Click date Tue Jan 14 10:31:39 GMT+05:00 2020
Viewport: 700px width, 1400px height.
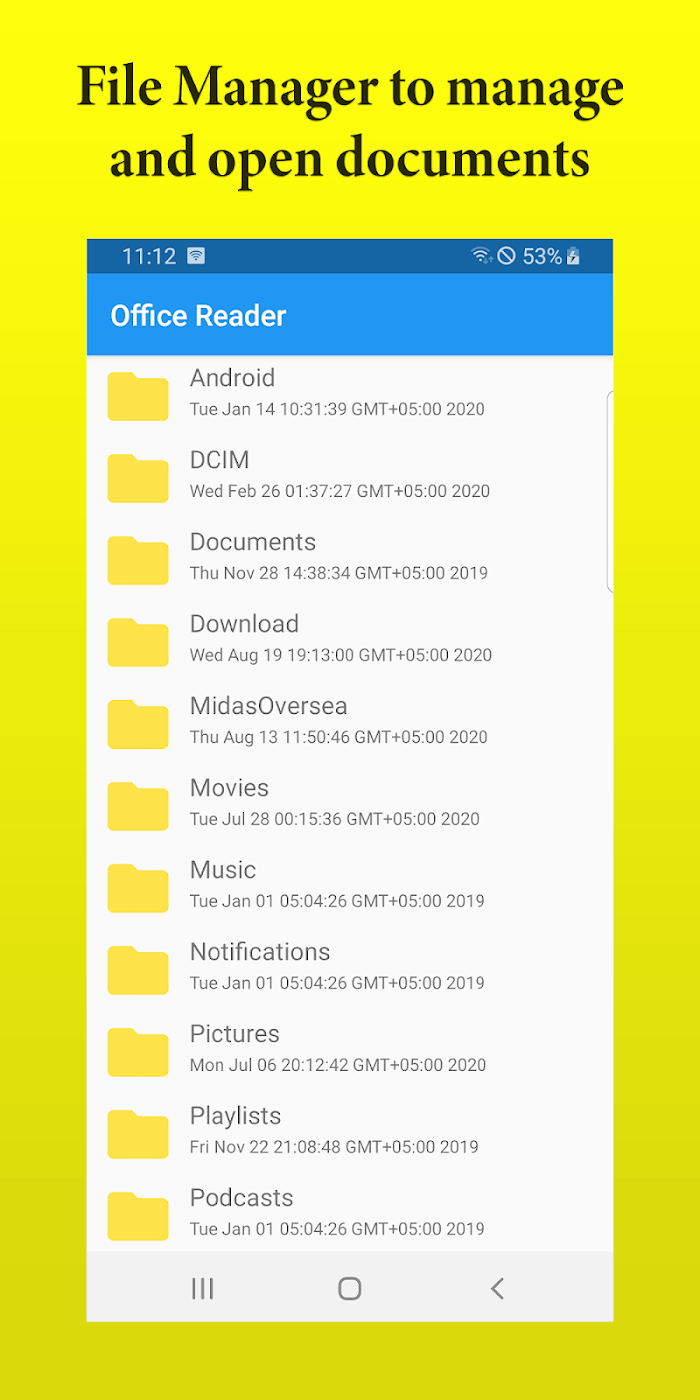[337, 409]
